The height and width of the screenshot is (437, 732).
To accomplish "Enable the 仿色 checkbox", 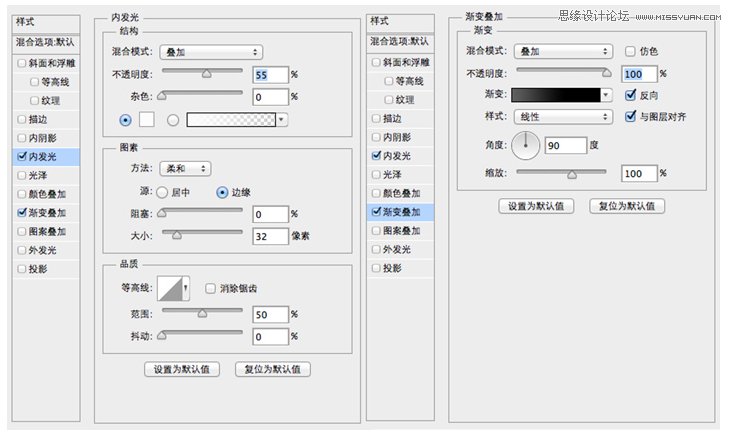I will click(630, 51).
